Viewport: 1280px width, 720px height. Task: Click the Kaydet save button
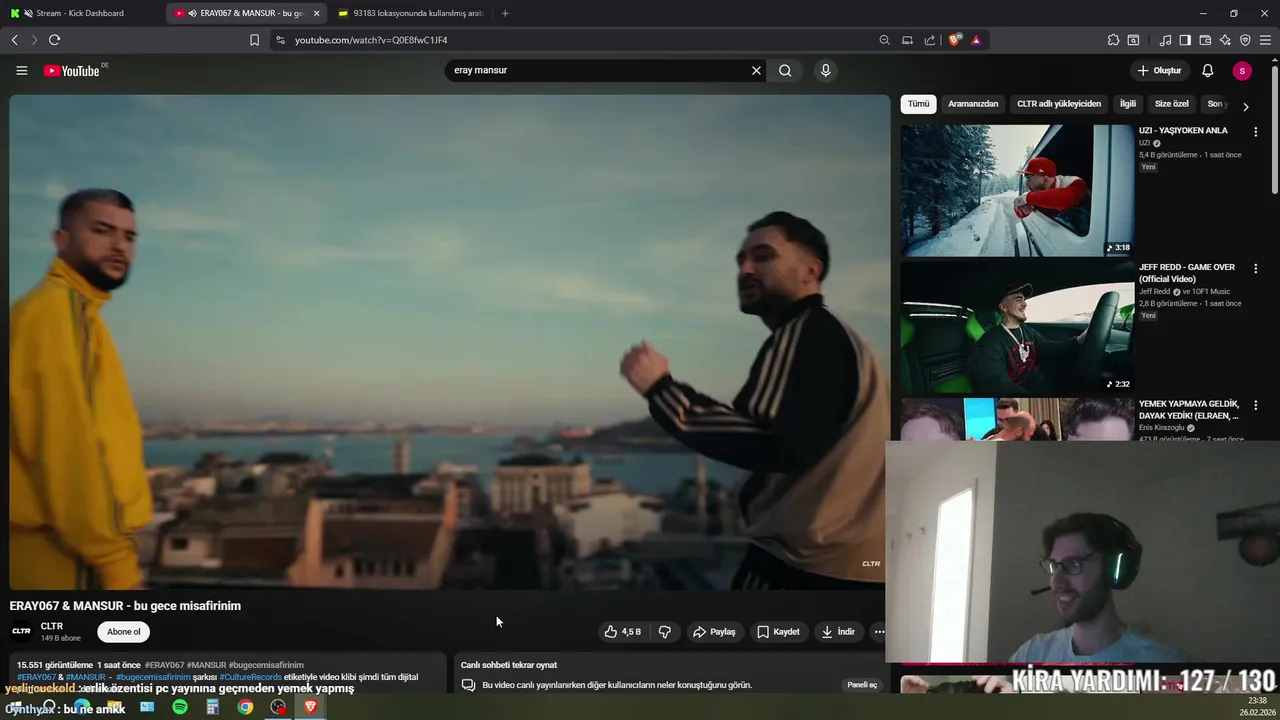[778, 632]
